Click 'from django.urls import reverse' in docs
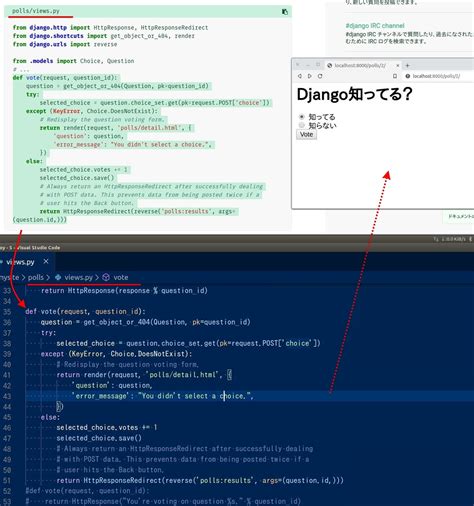Screen dimensions: 474x506 click(65, 44)
